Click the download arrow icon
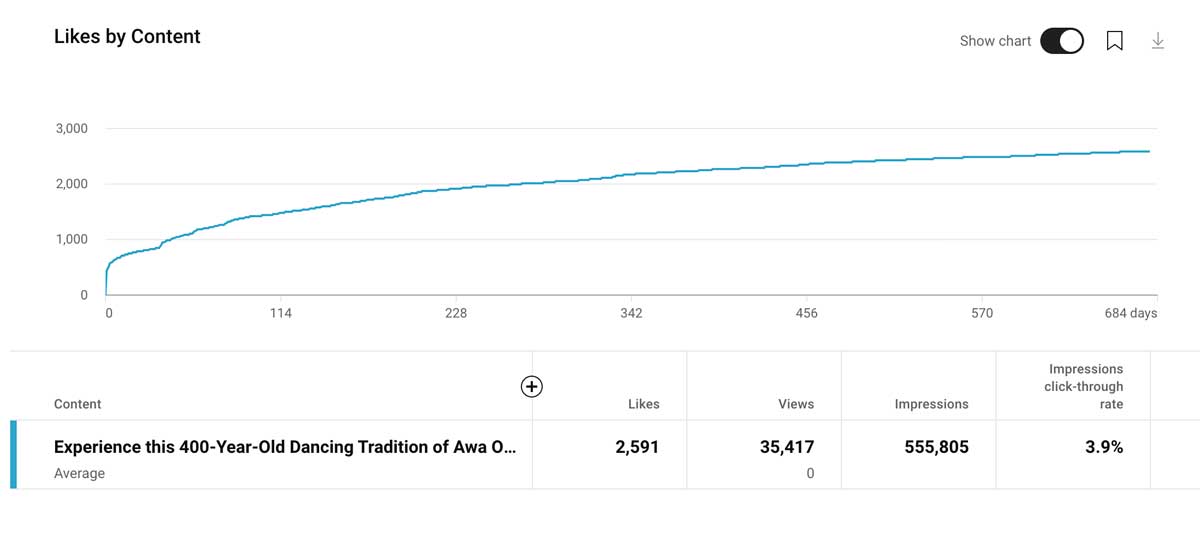 coord(1158,41)
